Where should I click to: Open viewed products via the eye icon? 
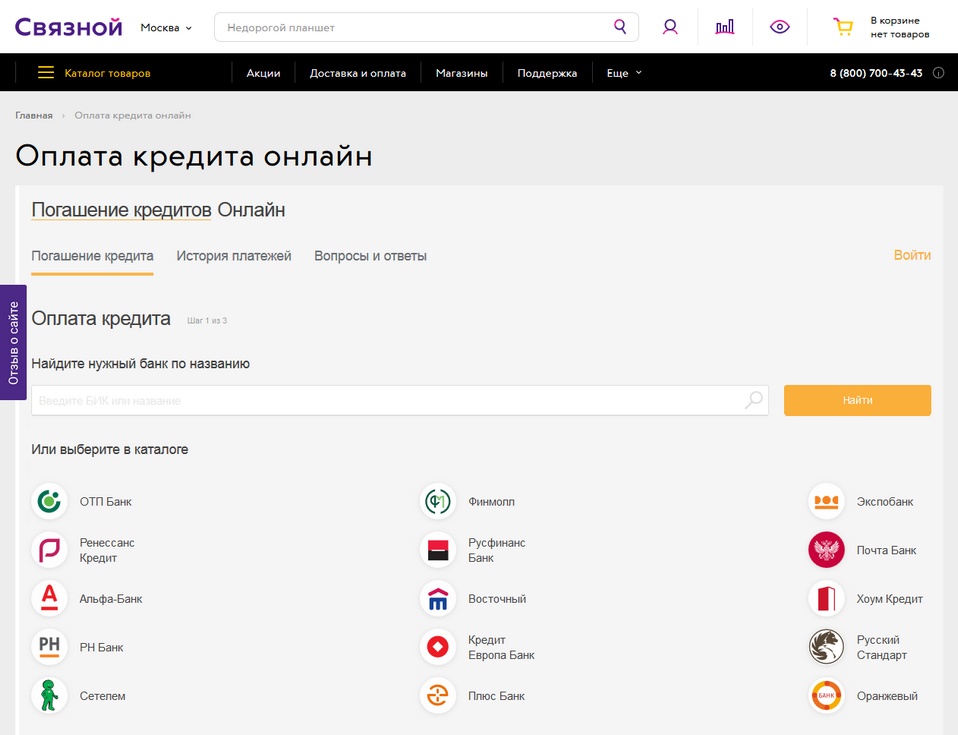(779, 27)
